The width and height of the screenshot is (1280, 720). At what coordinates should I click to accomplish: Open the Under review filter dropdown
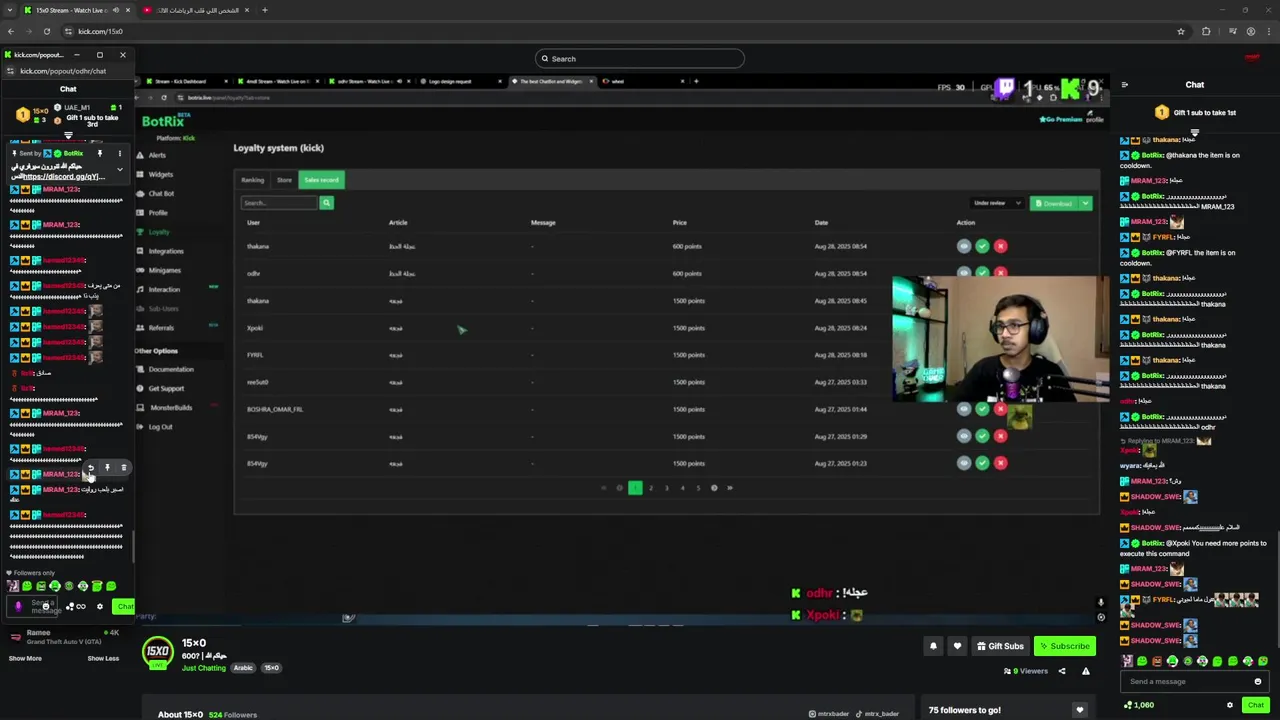[x=997, y=203]
